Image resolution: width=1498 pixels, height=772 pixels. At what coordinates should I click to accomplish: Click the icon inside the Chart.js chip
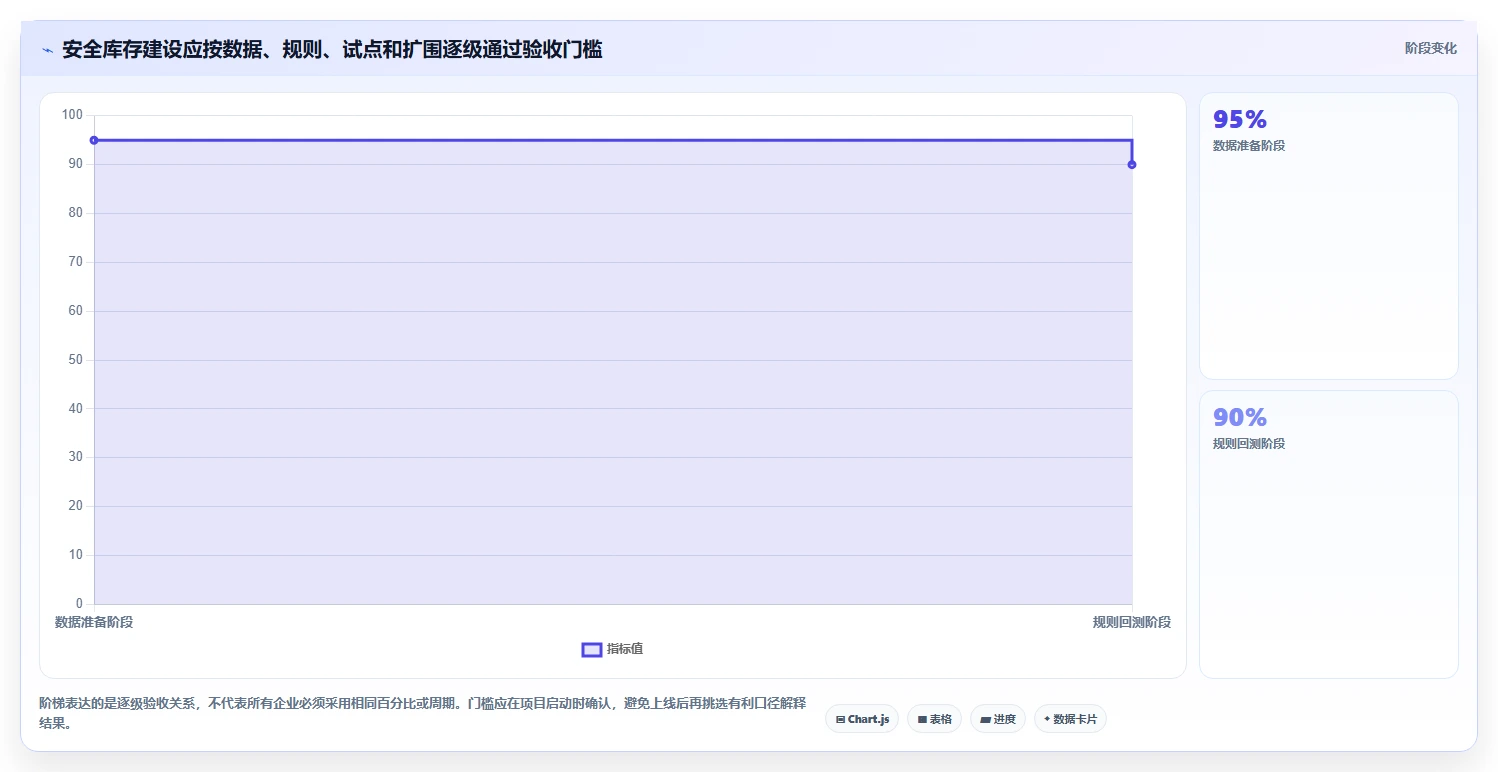840,719
